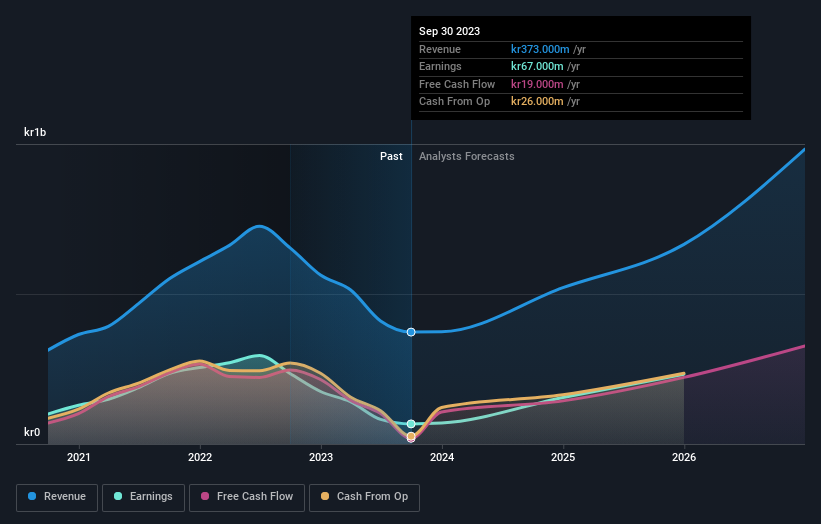Screen dimensions: 821x524
Task: Click the Sep 30 2023 tooltip date
Action: pyautogui.click(x=449, y=31)
